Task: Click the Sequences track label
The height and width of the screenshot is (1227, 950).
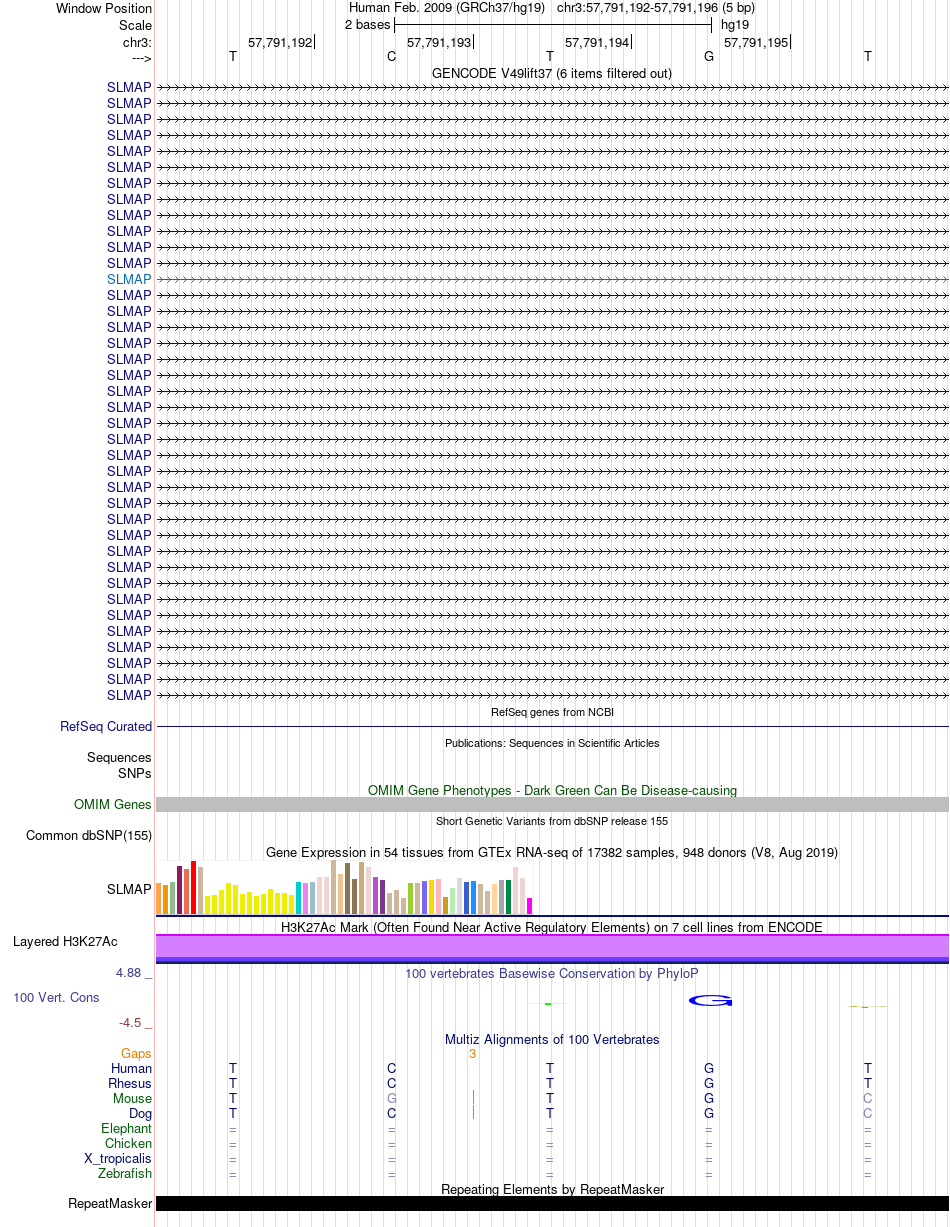Action: [119, 758]
